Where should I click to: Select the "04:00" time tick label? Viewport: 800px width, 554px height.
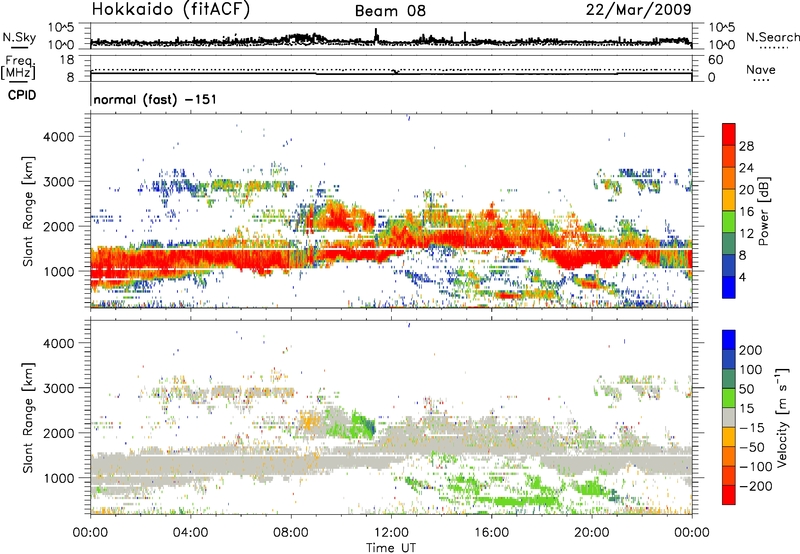tap(190, 533)
